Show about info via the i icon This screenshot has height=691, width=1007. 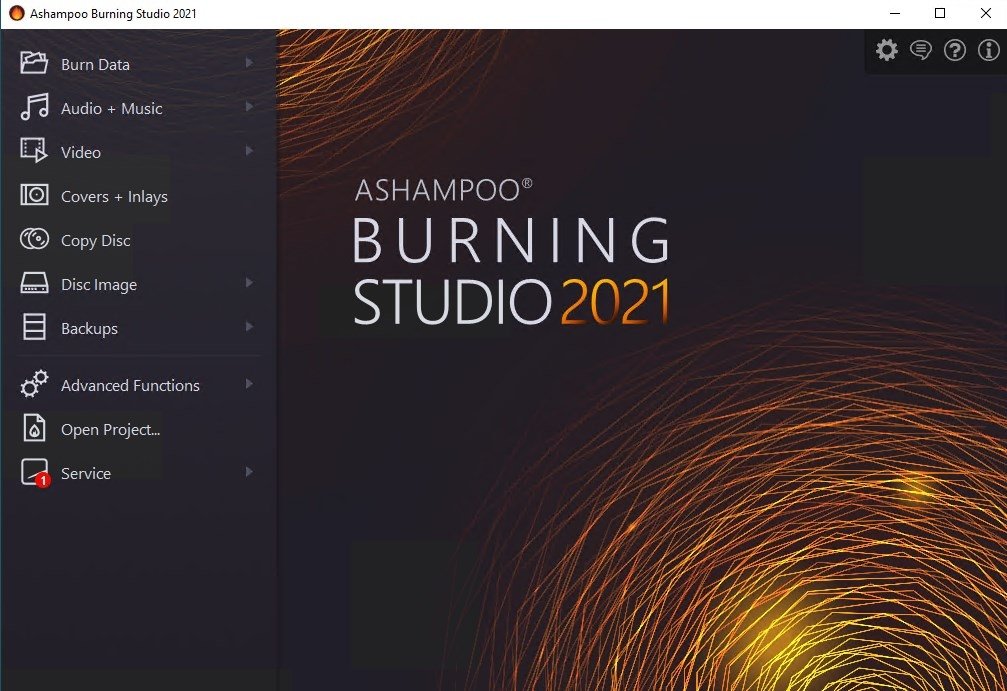(989, 50)
